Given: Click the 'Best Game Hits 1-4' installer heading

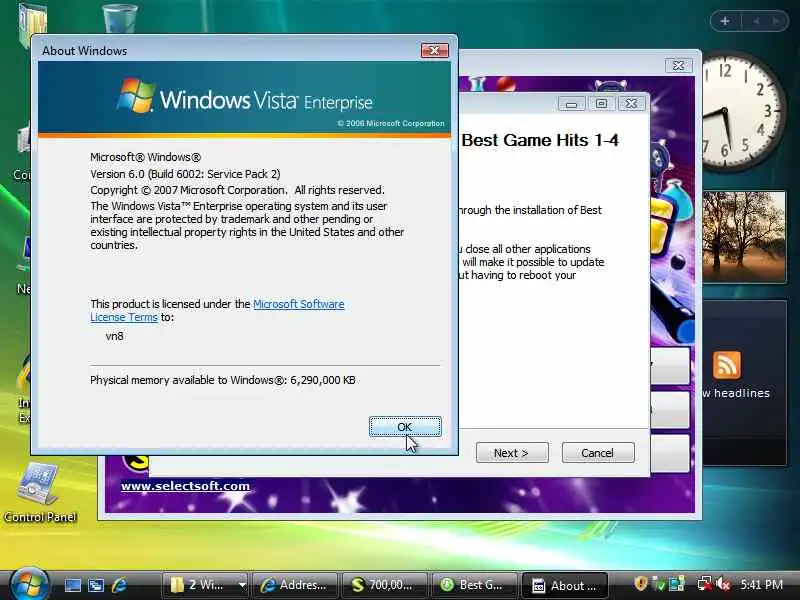Looking at the screenshot, I should click(x=540, y=140).
